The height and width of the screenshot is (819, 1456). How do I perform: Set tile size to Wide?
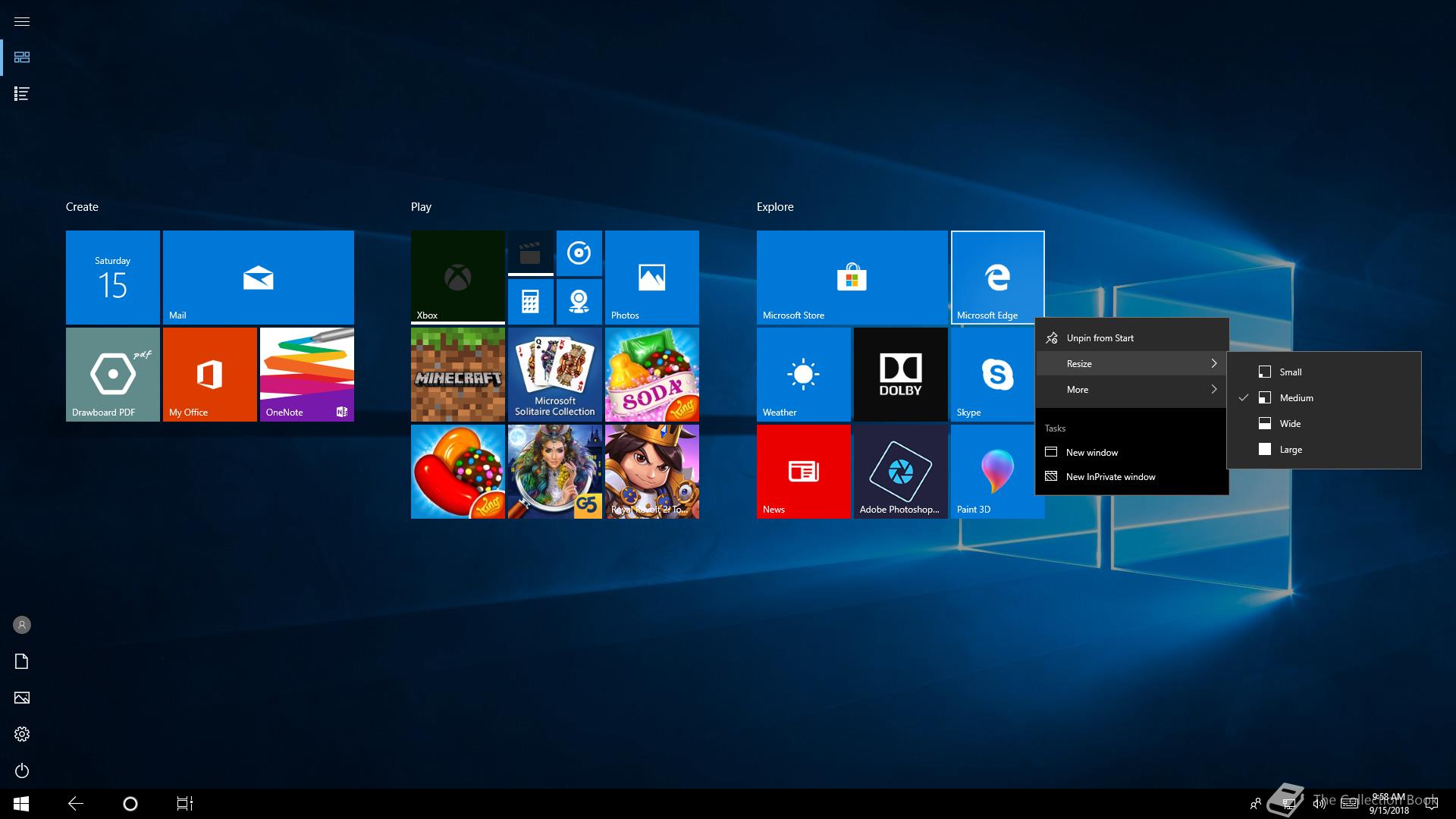pyautogui.click(x=1324, y=424)
